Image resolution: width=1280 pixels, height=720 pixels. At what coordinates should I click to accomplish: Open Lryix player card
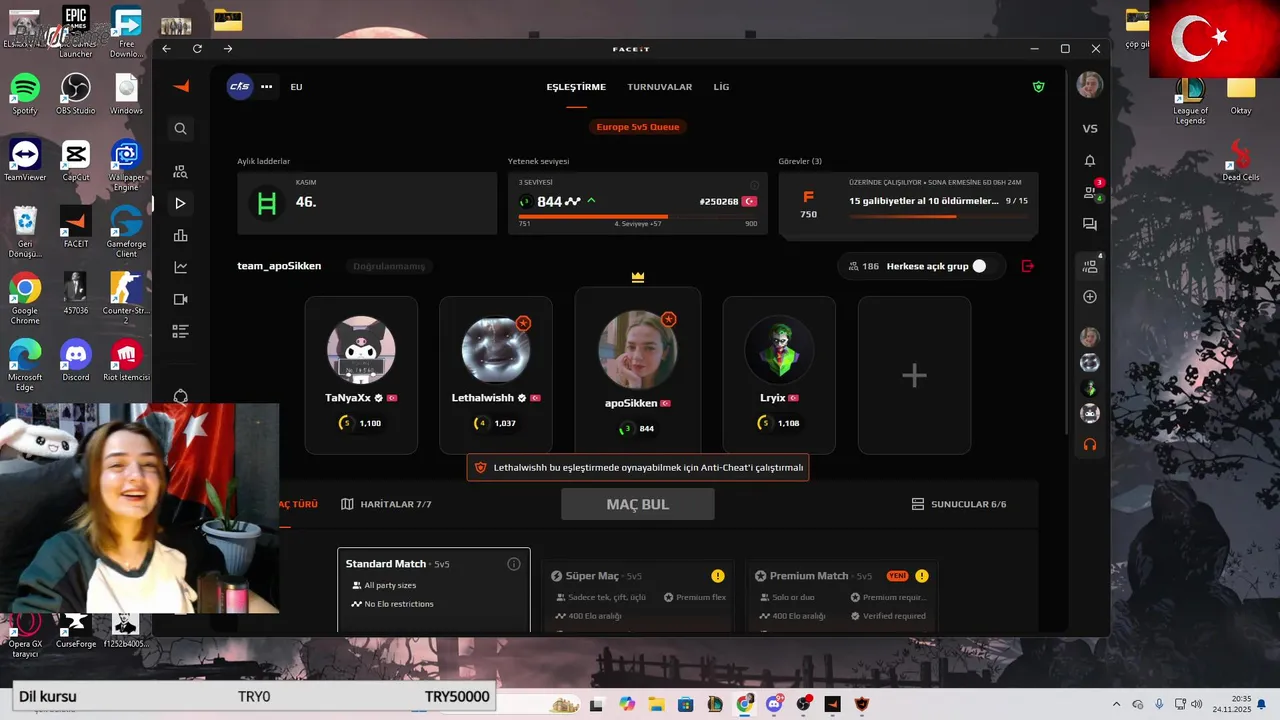pos(779,375)
